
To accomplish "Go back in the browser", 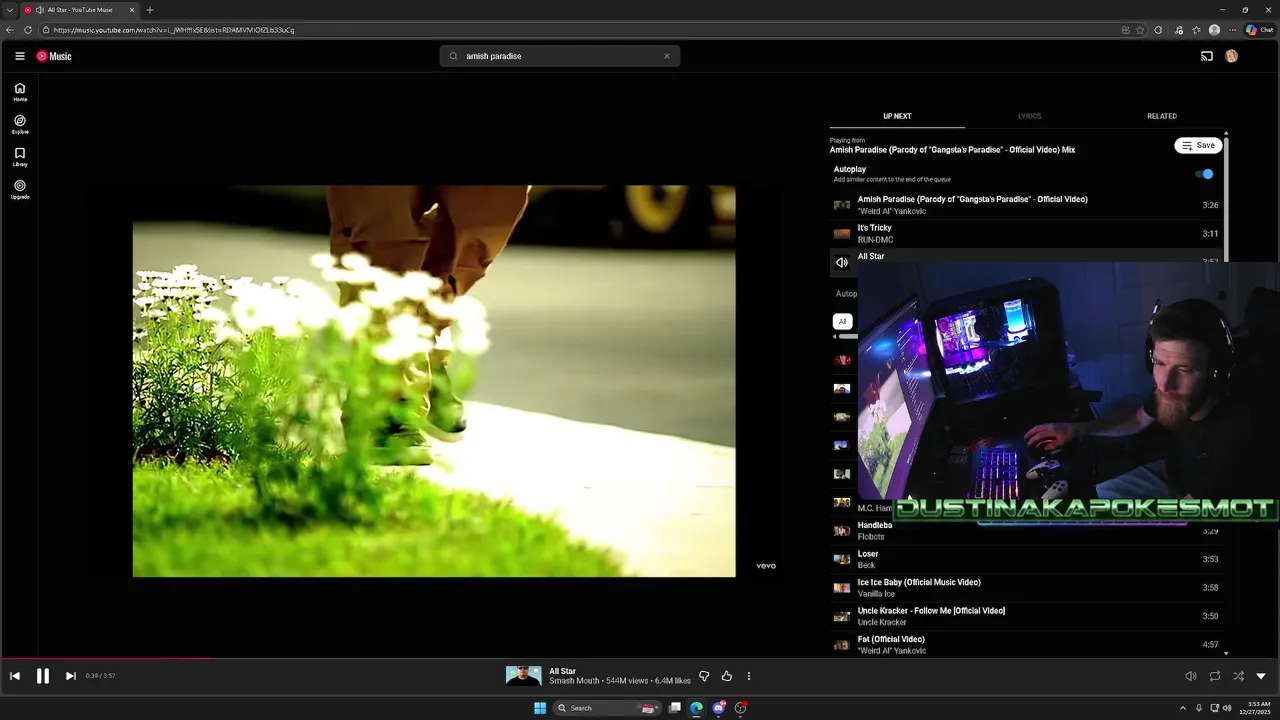I will point(10,30).
